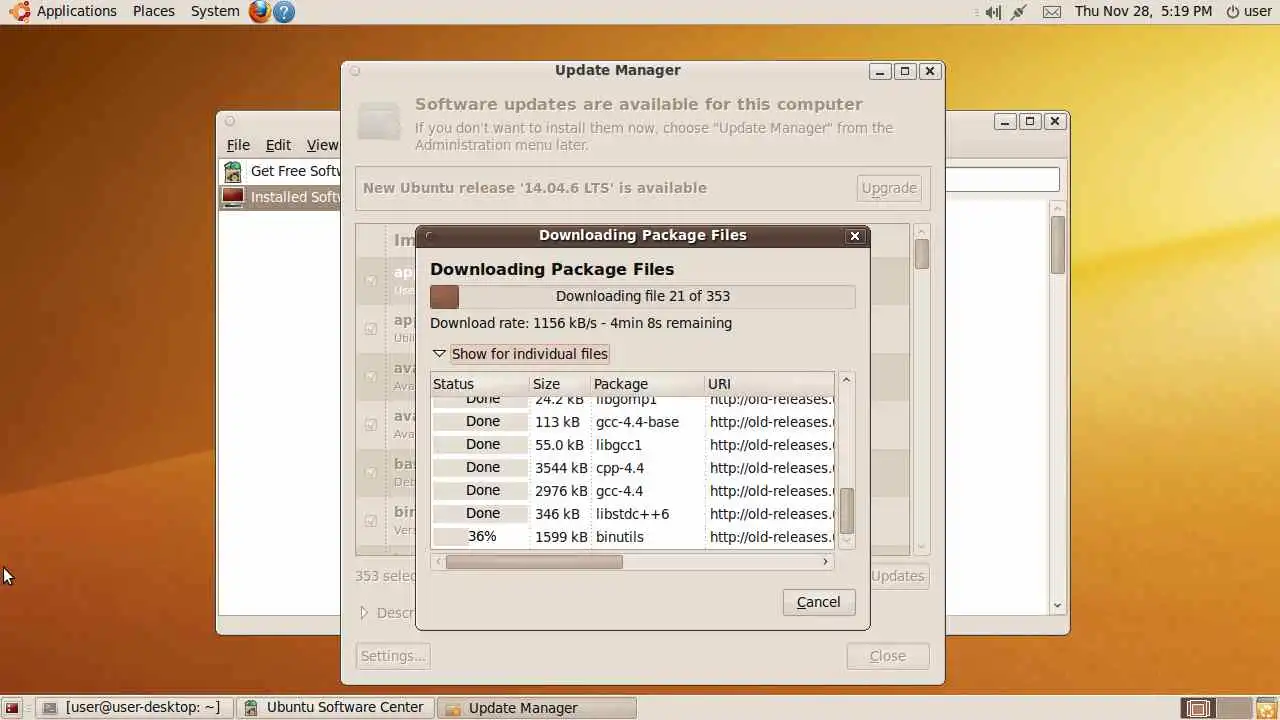
Task: Click the Update Manager list scrollbar thumb
Action: [x=921, y=253]
